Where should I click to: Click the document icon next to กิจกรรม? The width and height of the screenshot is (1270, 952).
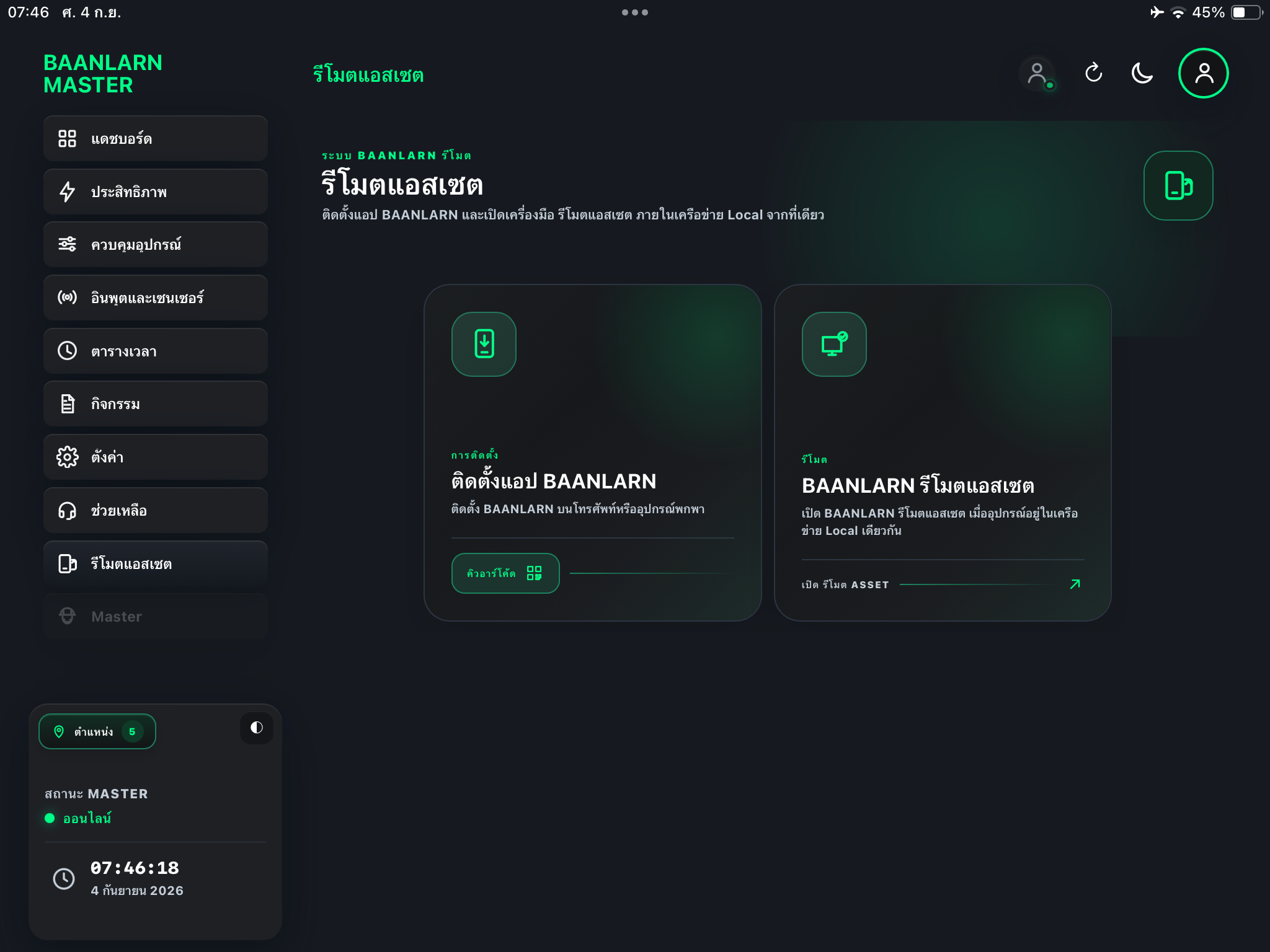pyautogui.click(x=67, y=403)
